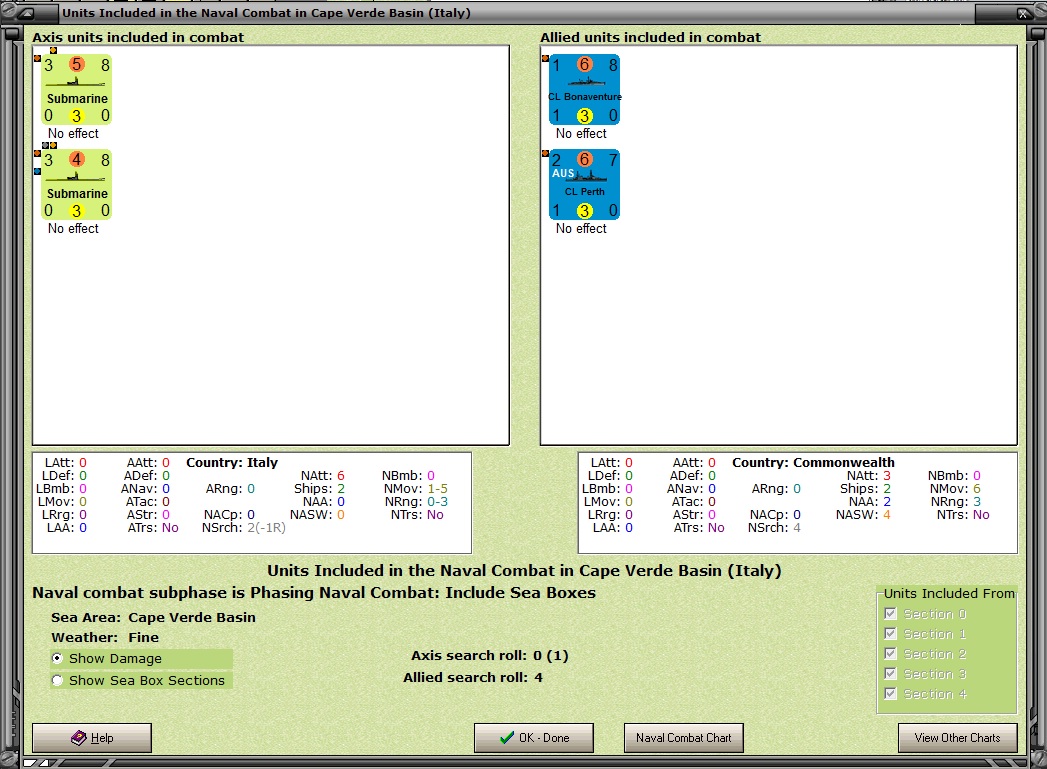Toggle the Section 4 checkbox
The width and height of the screenshot is (1047, 769).
pyautogui.click(x=890, y=694)
